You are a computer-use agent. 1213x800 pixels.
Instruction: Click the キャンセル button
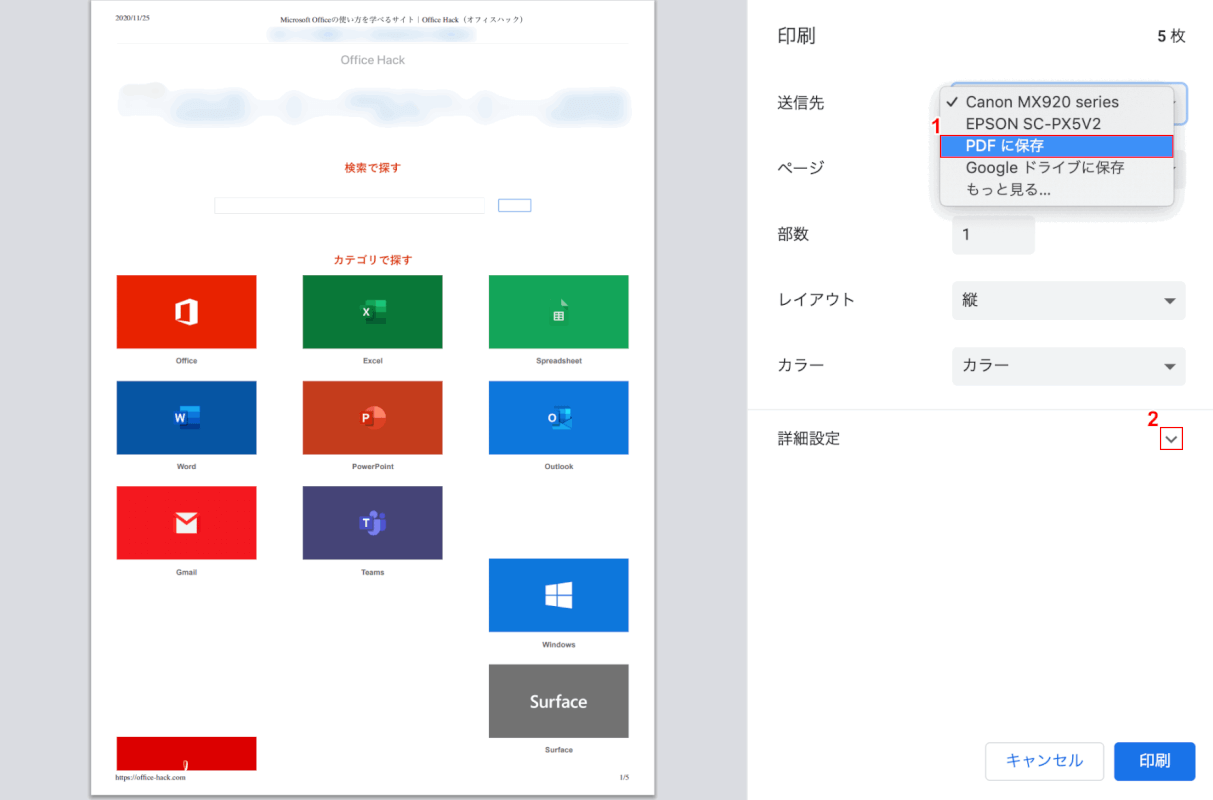1044,761
